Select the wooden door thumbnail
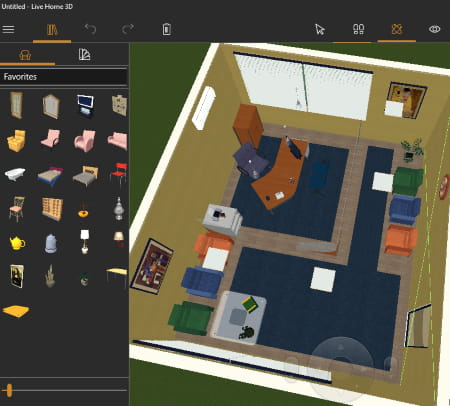This screenshot has height=406, width=450. (x=16, y=105)
